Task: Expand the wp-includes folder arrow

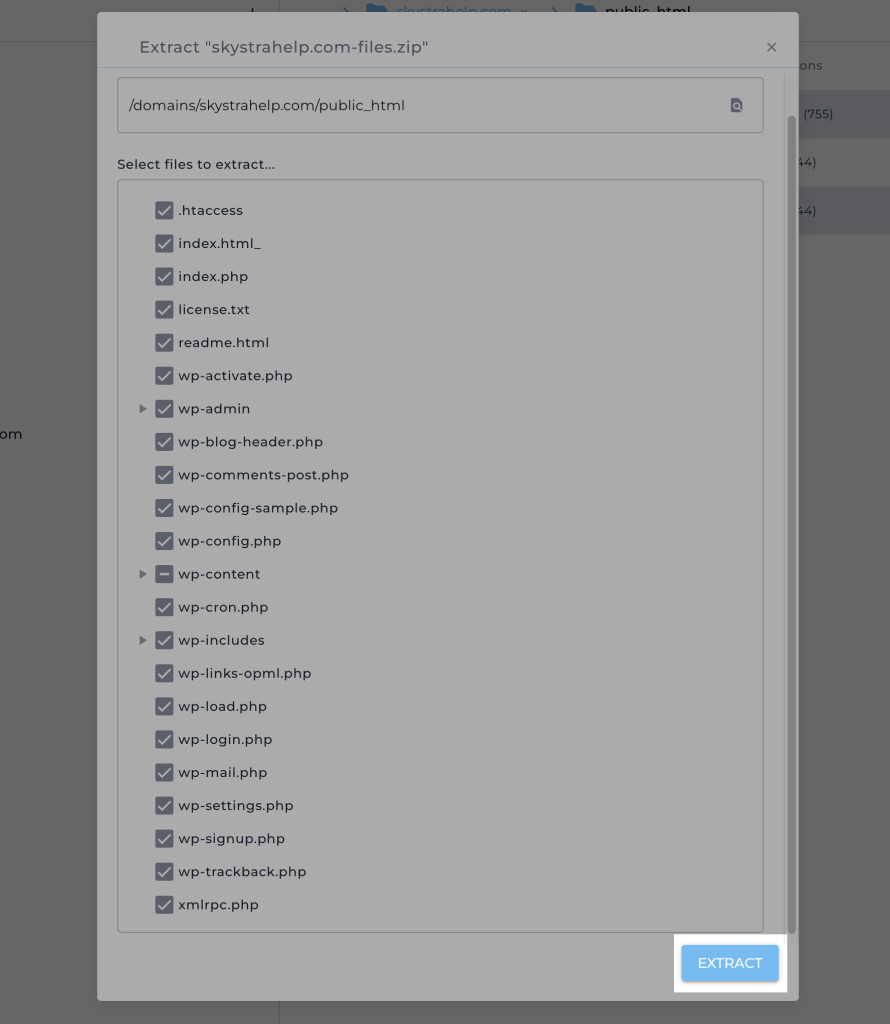Action: pyautogui.click(x=143, y=640)
